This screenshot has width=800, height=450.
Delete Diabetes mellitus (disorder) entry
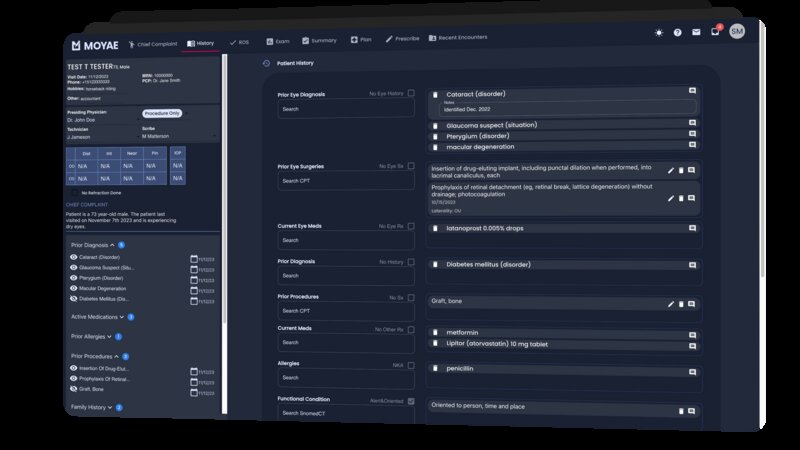[x=435, y=264]
